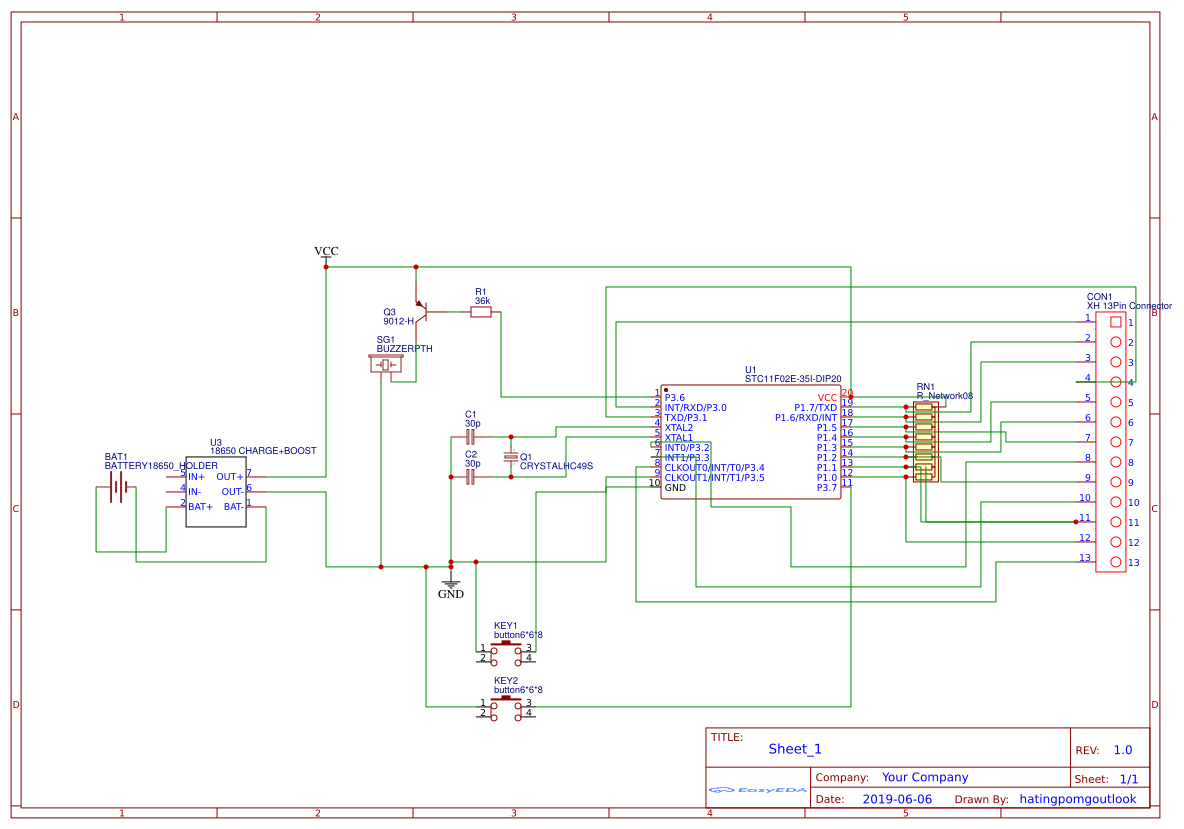This screenshot has width=1184, height=829.
Task: Select the SG1 BUZZERPTH buzzer symbol
Action: [387, 364]
